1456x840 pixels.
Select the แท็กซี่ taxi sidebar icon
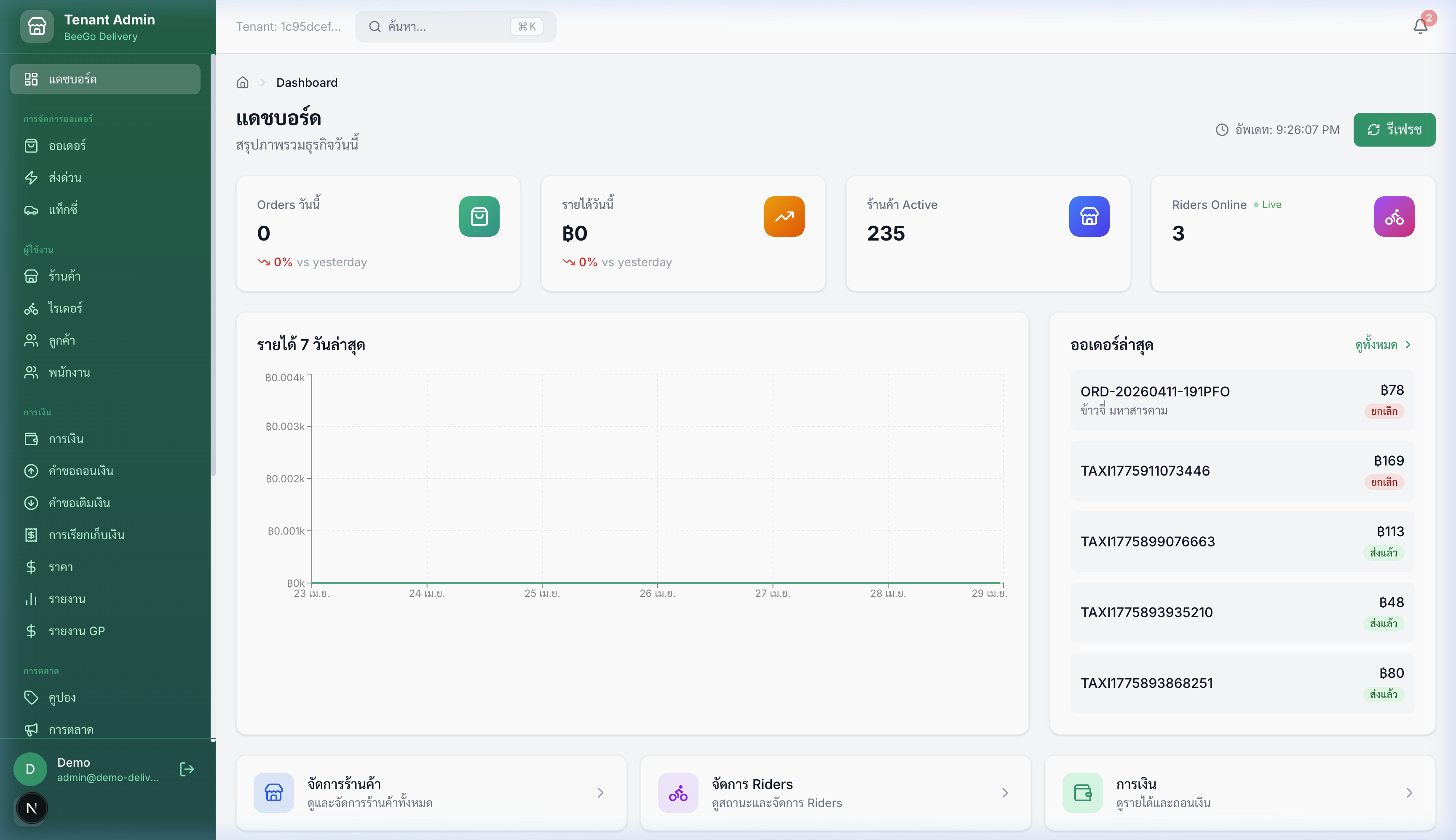click(x=32, y=209)
